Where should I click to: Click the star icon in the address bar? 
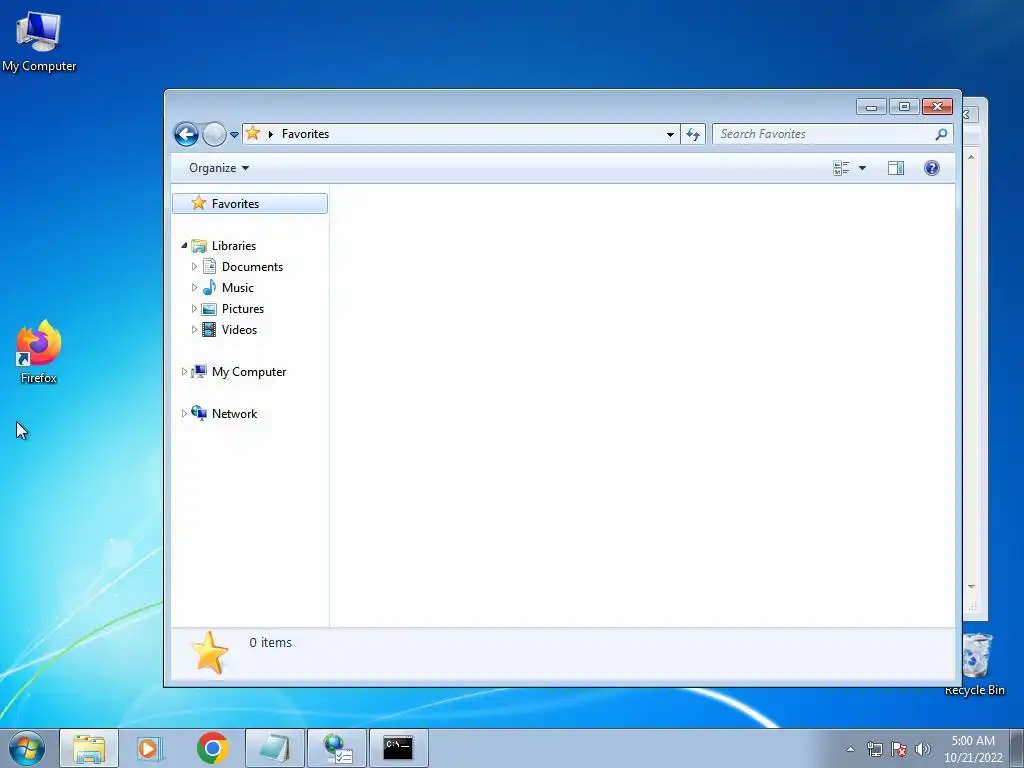253,134
